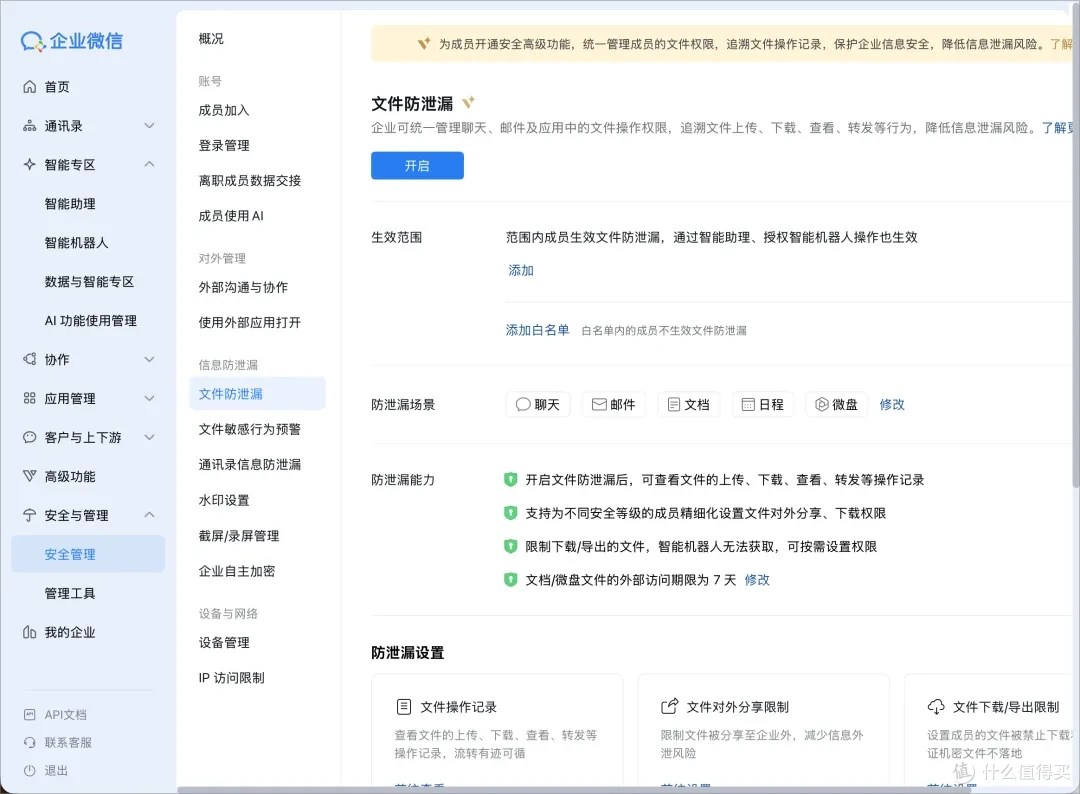The width and height of the screenshot is (1080, 794).
Task: Open IP 访问限制
Action: [231, 678]
